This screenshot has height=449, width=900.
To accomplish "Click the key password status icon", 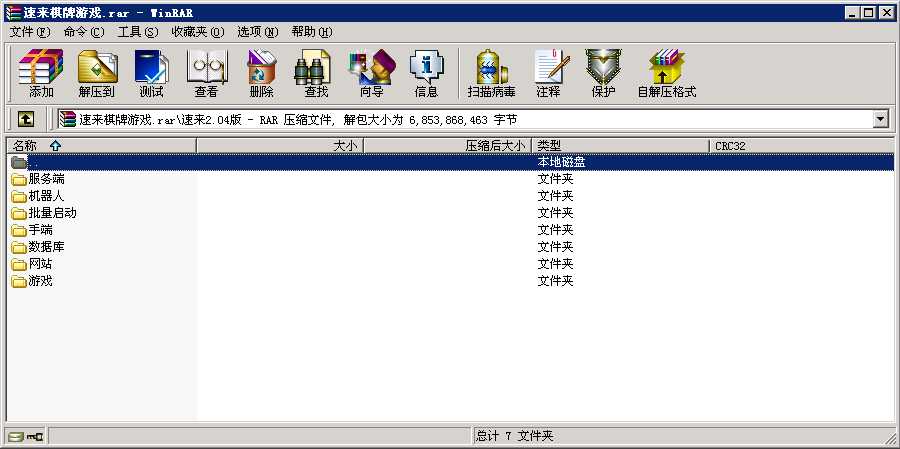I will (35, 437).
